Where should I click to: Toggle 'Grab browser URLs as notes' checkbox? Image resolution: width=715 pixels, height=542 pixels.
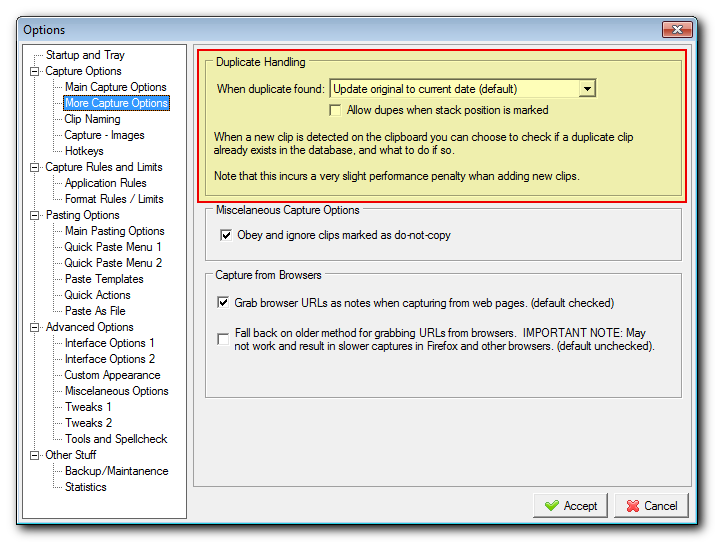coord(223,302)
